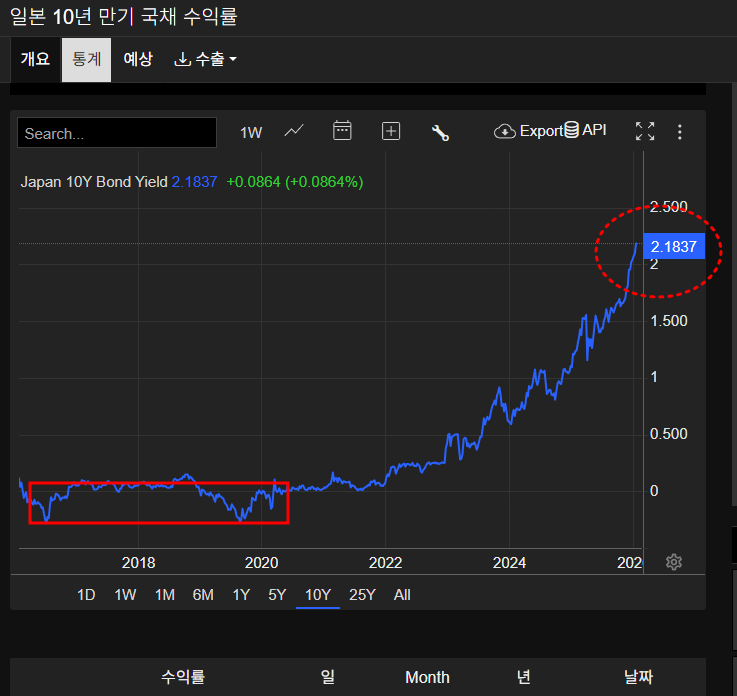Image resolution: width=737 pixels, height=696 pixels.
Task: Select the 1D time range
Action: [86, 595]
